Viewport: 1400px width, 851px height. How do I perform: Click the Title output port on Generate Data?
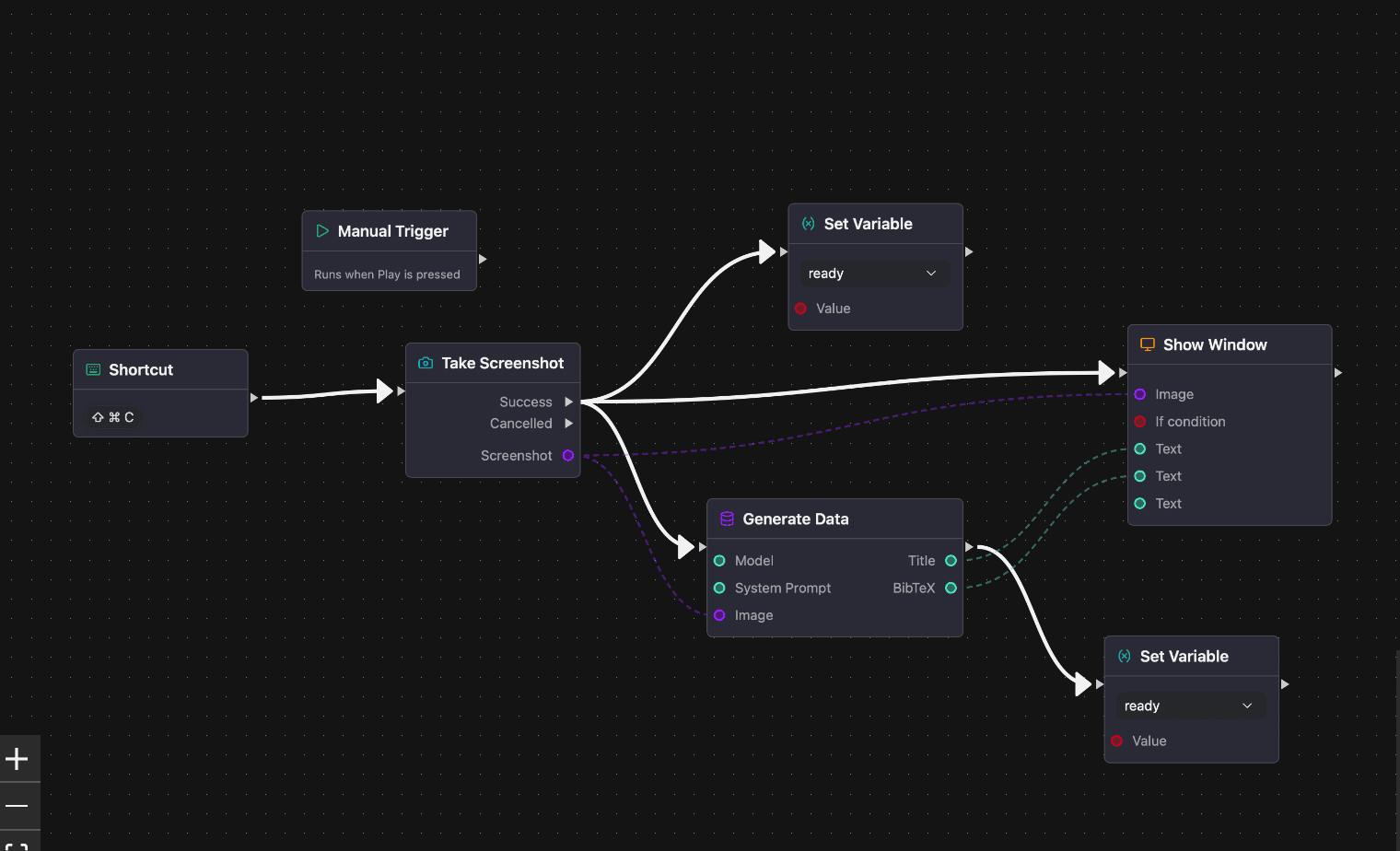click(951, 561)
